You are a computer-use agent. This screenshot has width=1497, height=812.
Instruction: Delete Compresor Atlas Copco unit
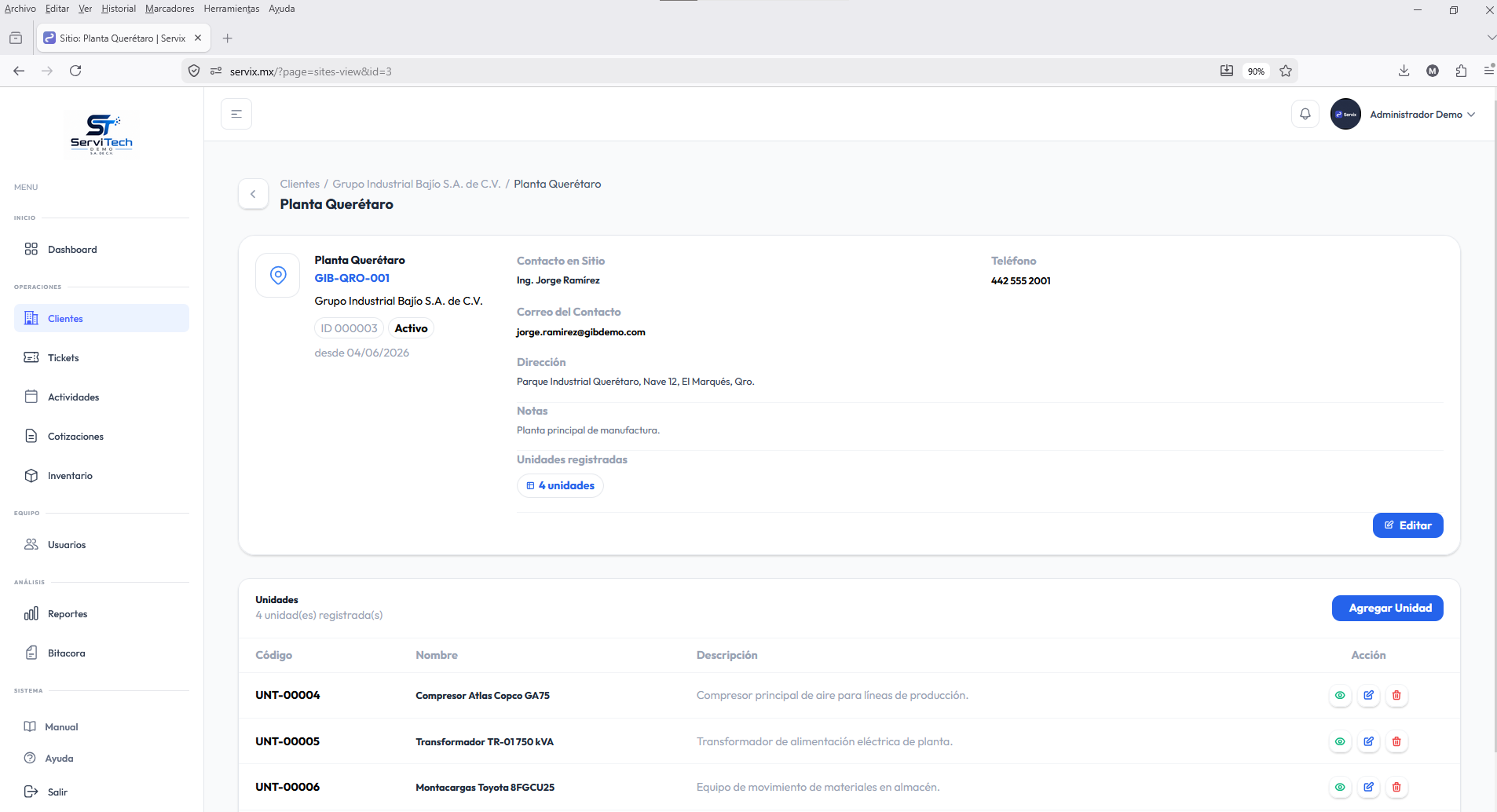click(1396, 695)
